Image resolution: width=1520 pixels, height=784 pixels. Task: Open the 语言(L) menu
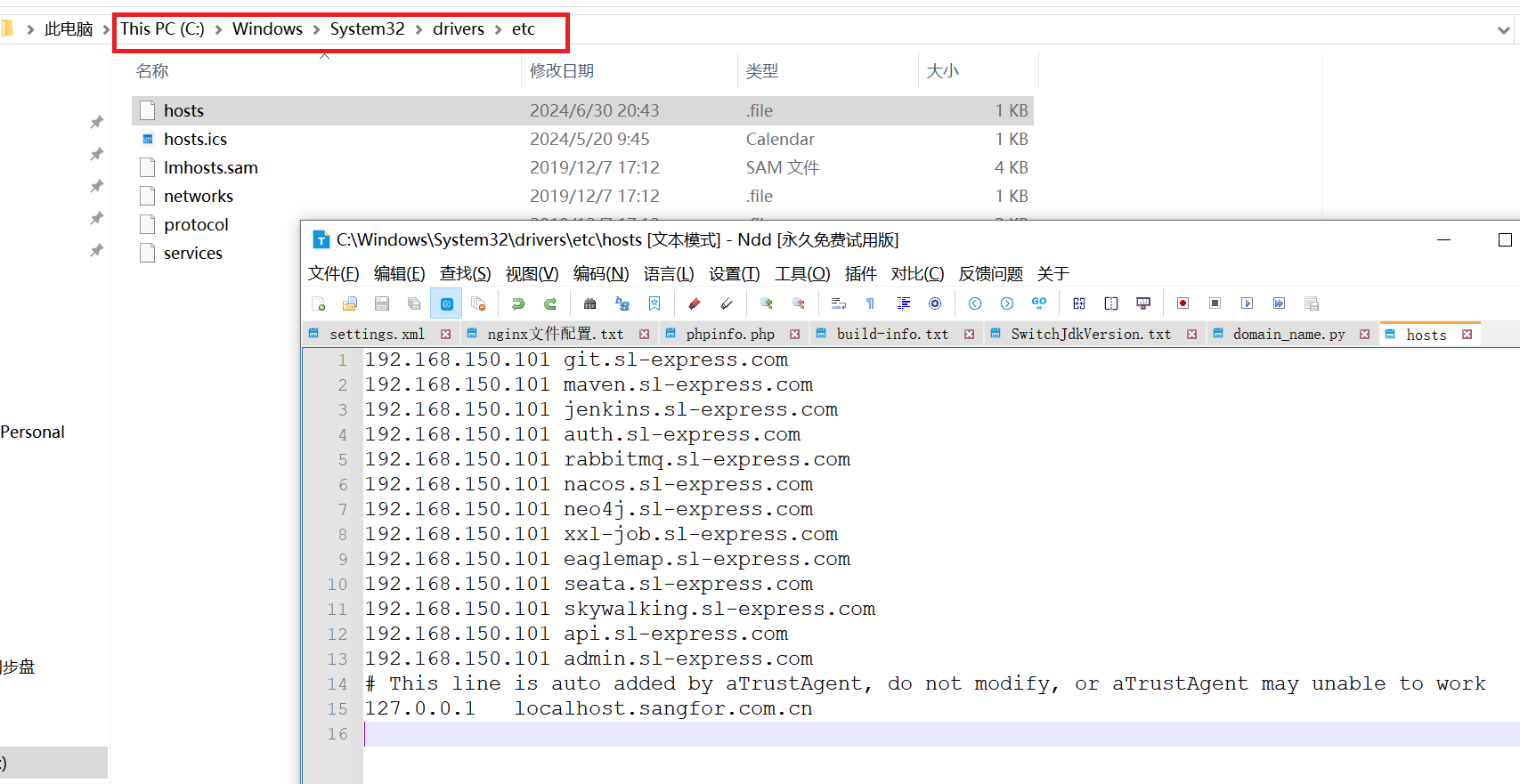669,274
